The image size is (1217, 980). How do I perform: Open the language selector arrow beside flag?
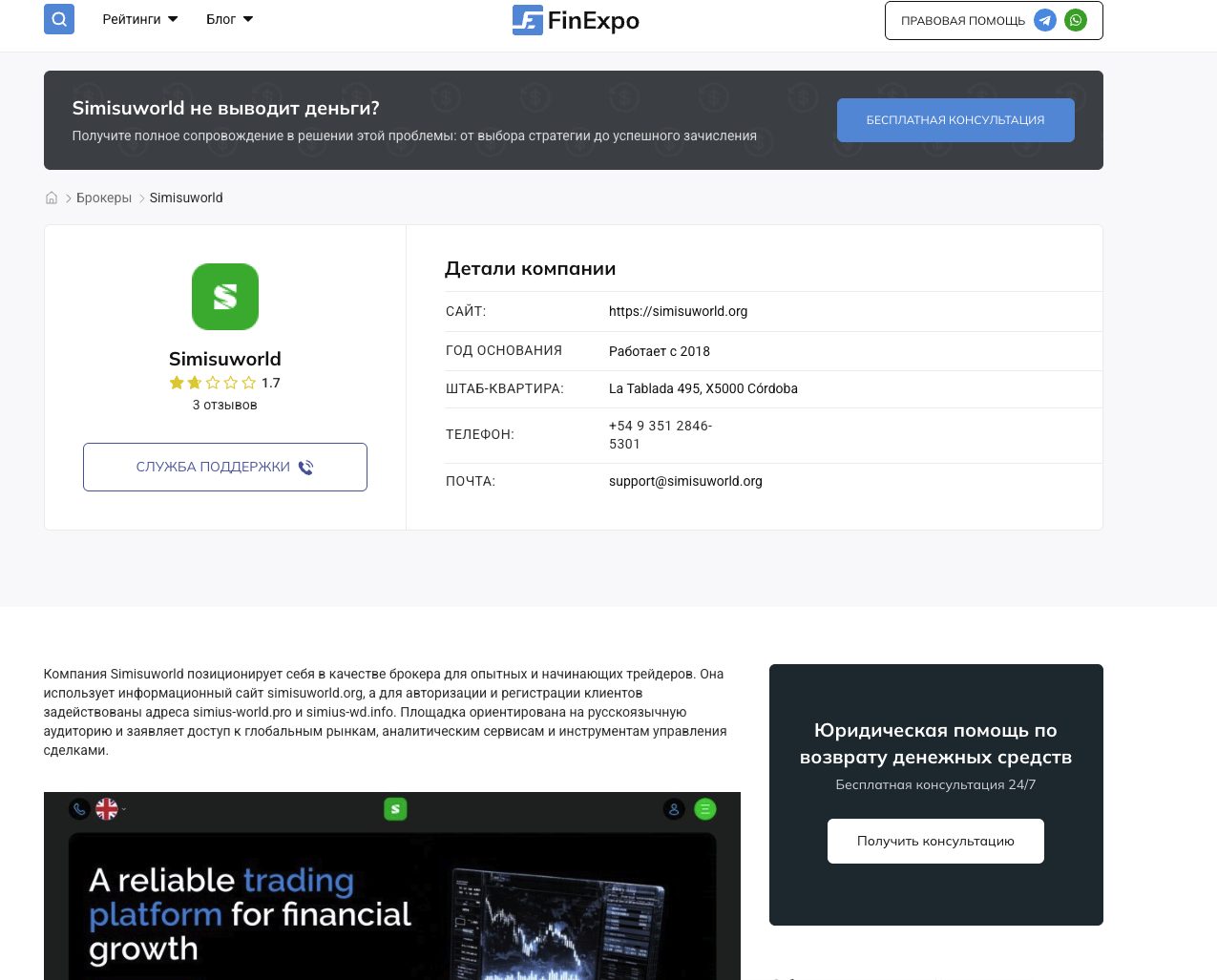point(124,809)
